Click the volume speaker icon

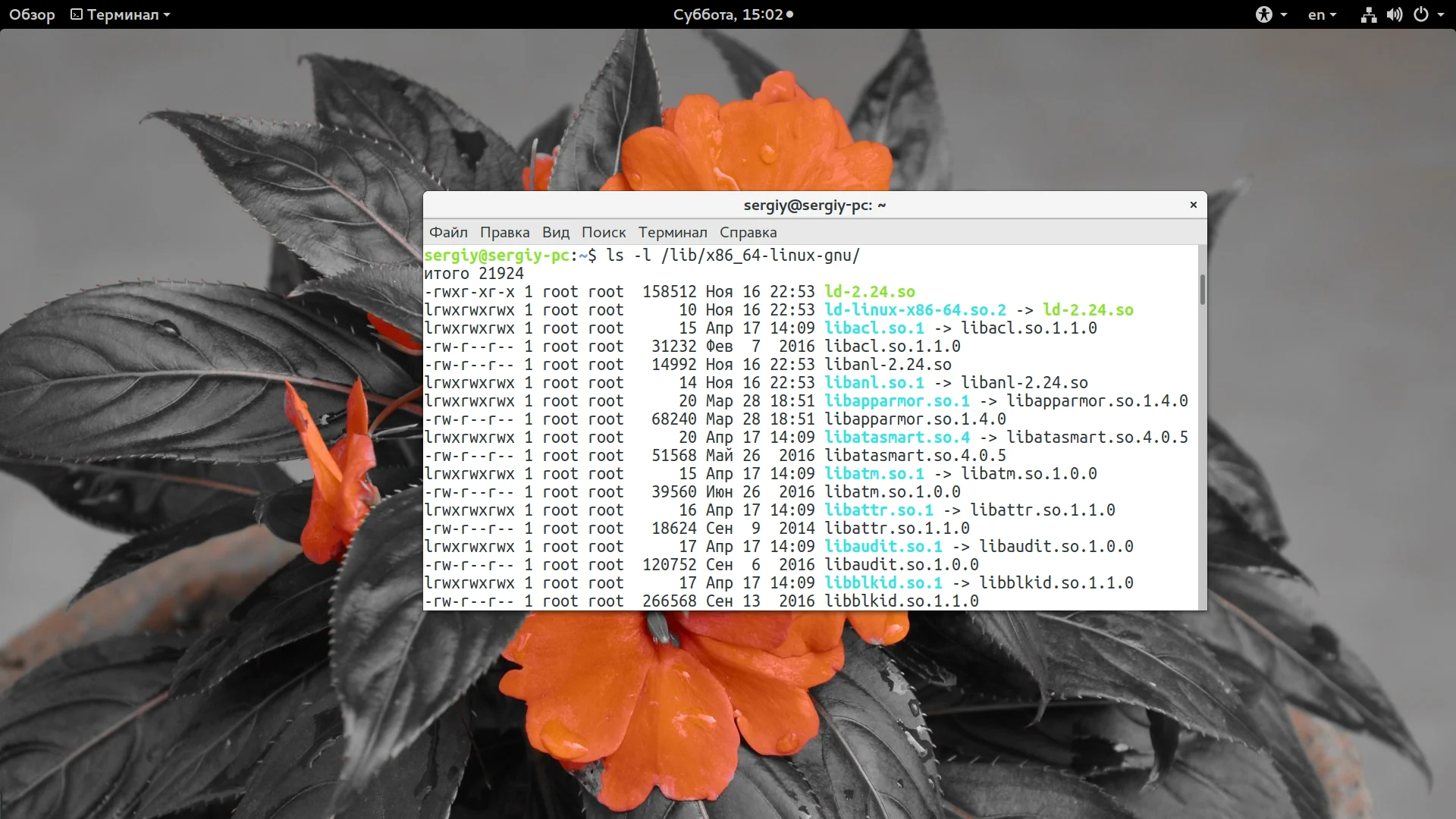click(1395, 14)
